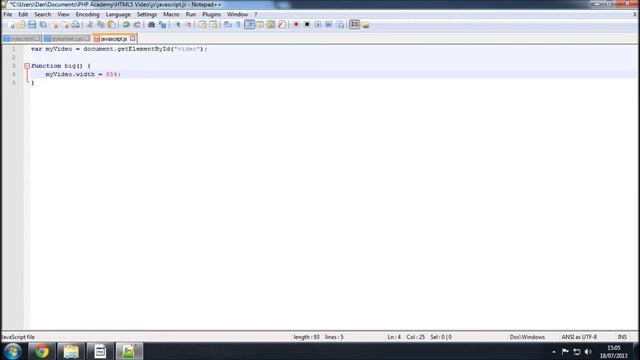Image resolution: width=640 pixels, height=360 pixels.
Task: Click Save Recorded Macro icon
Action: [340, 25]
